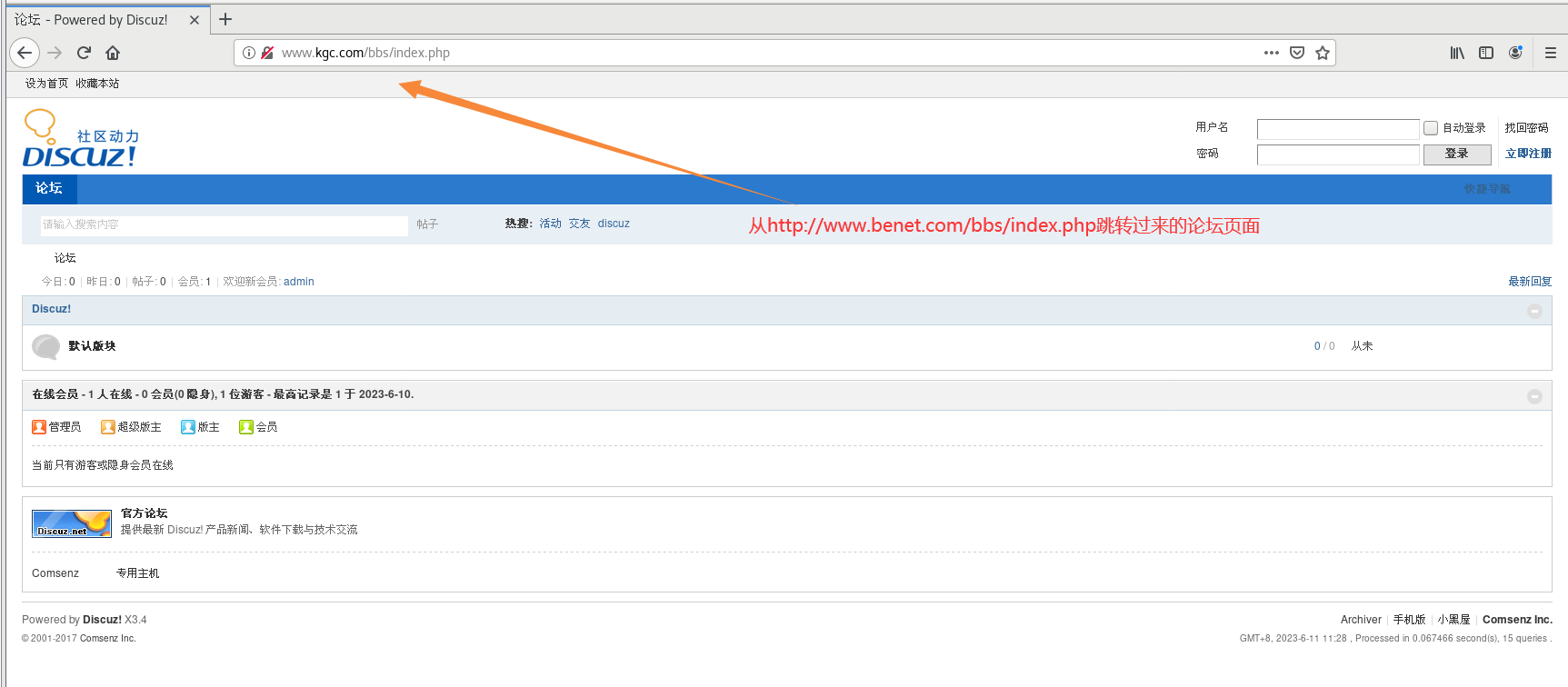This screenshot has width=1568, height=687.
Task: Open the 手机版 mobile version link
Action: tap(1409, 620)
